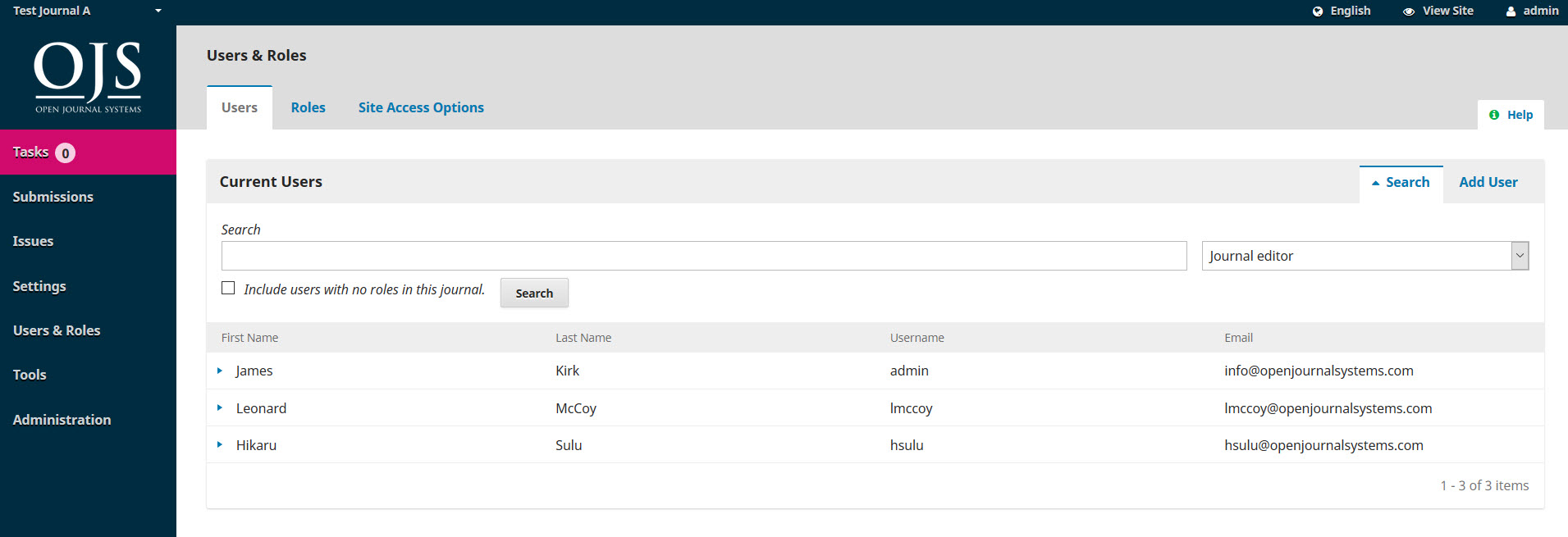Click the last name 'Sulu'

coord(569,445)
